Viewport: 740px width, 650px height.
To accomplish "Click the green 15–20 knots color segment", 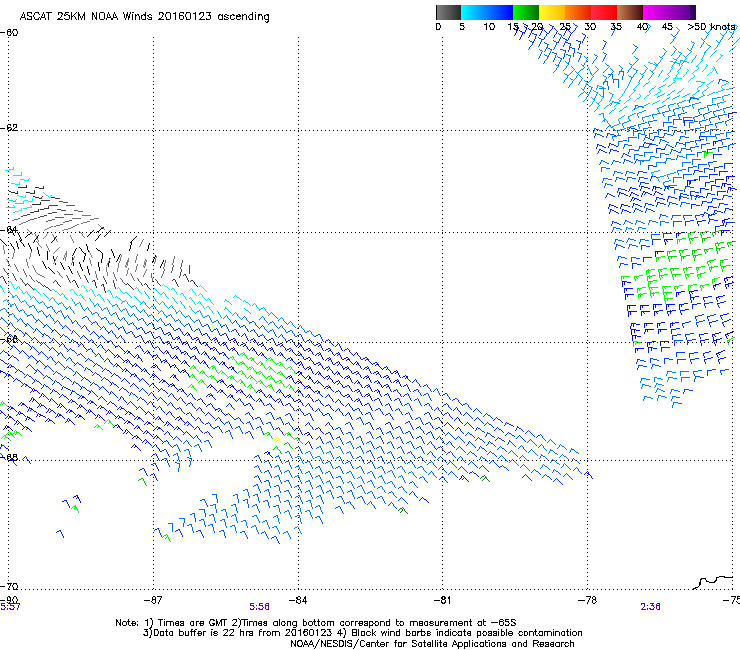I will pos(526,12).
